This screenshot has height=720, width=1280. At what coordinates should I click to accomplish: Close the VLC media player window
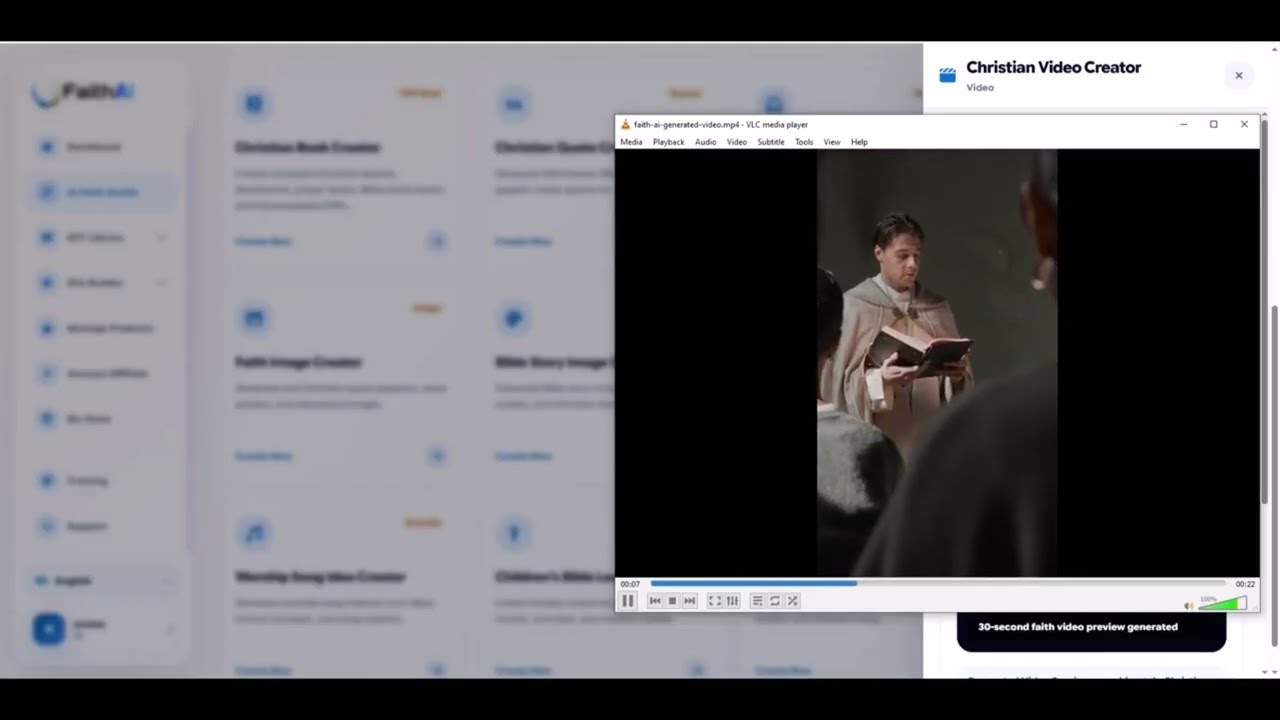coord(1244,124)
